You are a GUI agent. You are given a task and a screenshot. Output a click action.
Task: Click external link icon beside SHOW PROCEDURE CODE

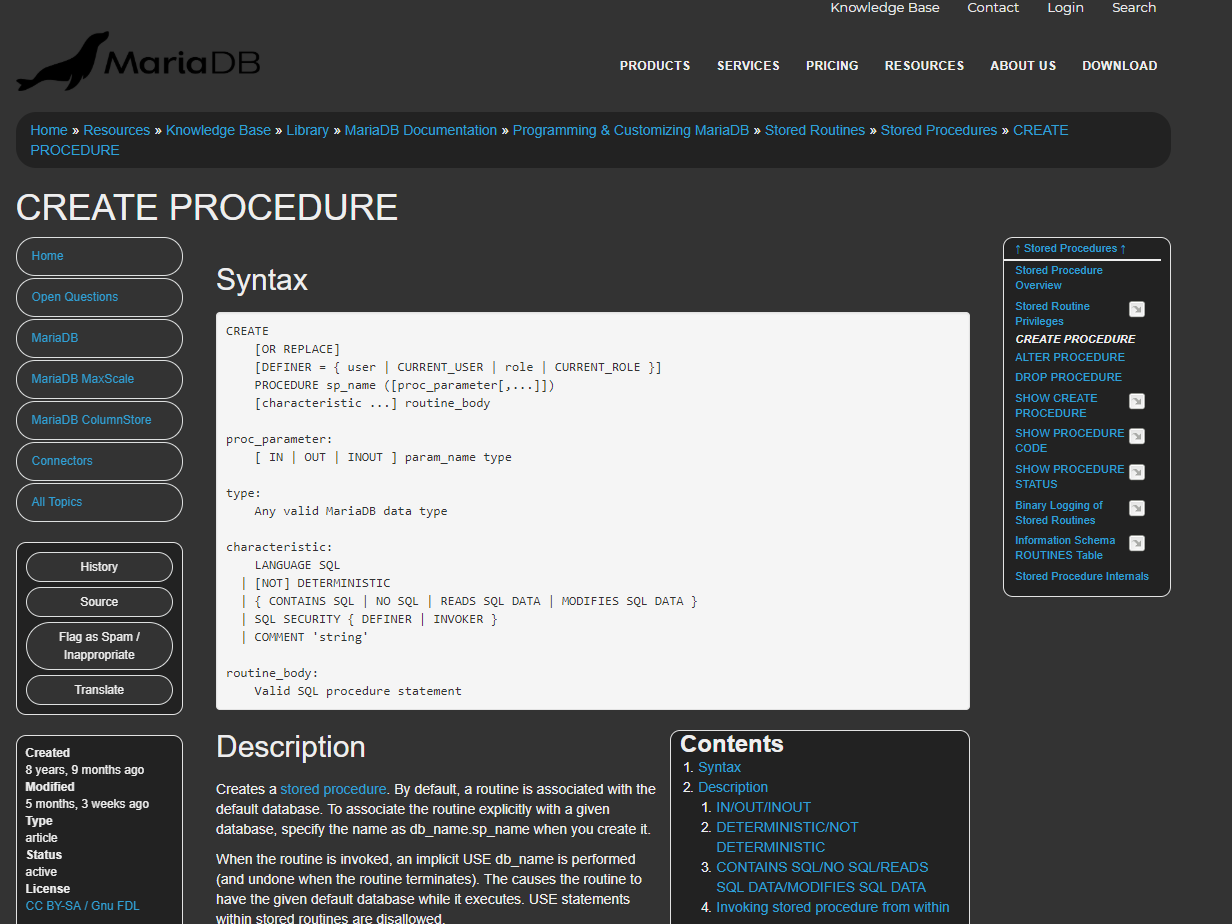pos(1137,435)
